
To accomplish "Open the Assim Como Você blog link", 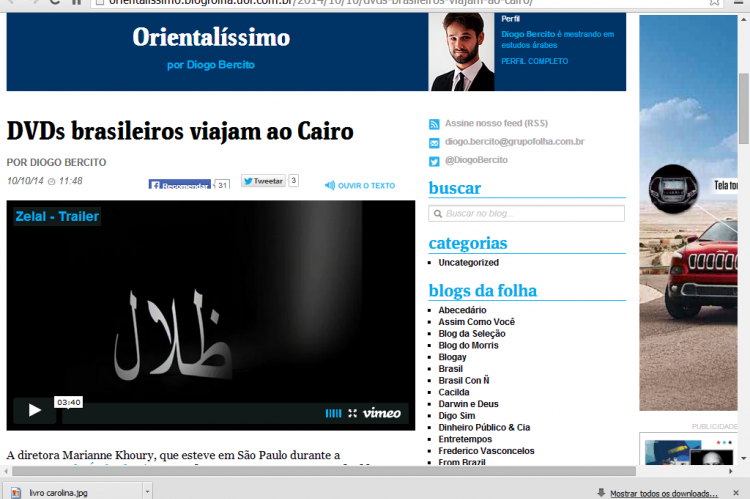I will point(476,322).
